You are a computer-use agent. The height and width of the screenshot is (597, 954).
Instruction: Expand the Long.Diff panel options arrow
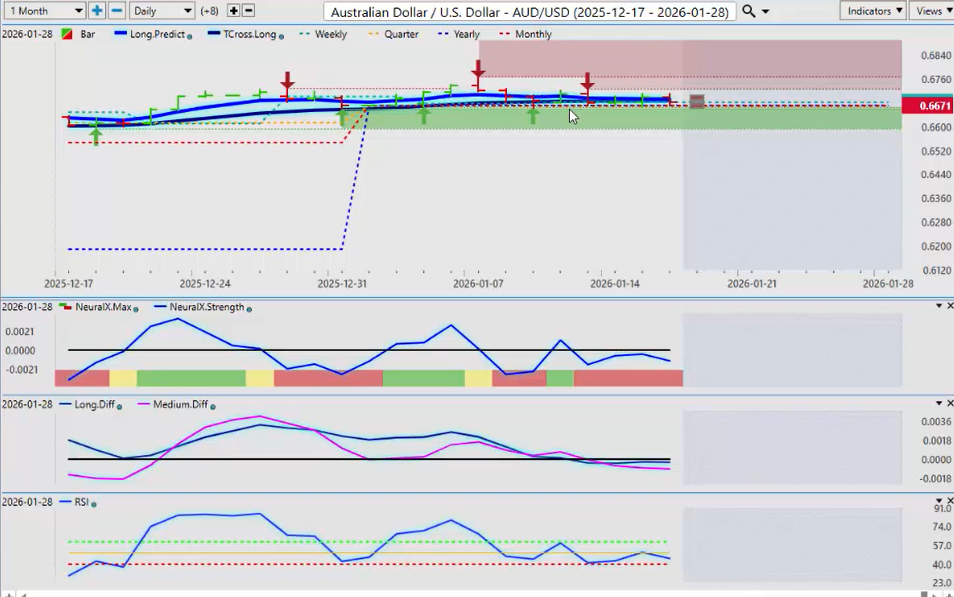pyautogui.click(x=938, y=403)
